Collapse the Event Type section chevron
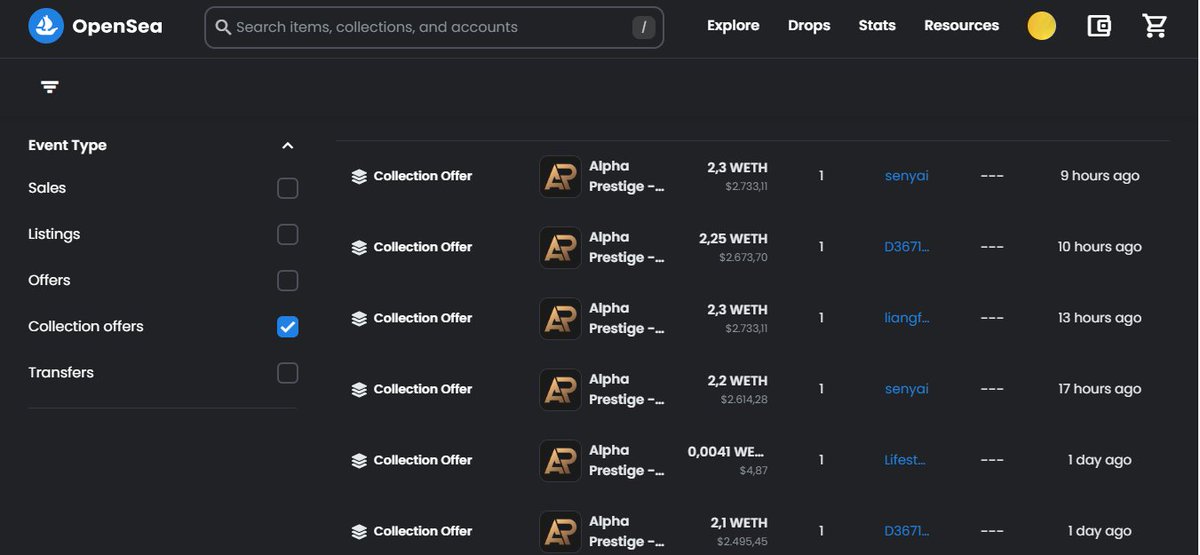 (287, 146)
